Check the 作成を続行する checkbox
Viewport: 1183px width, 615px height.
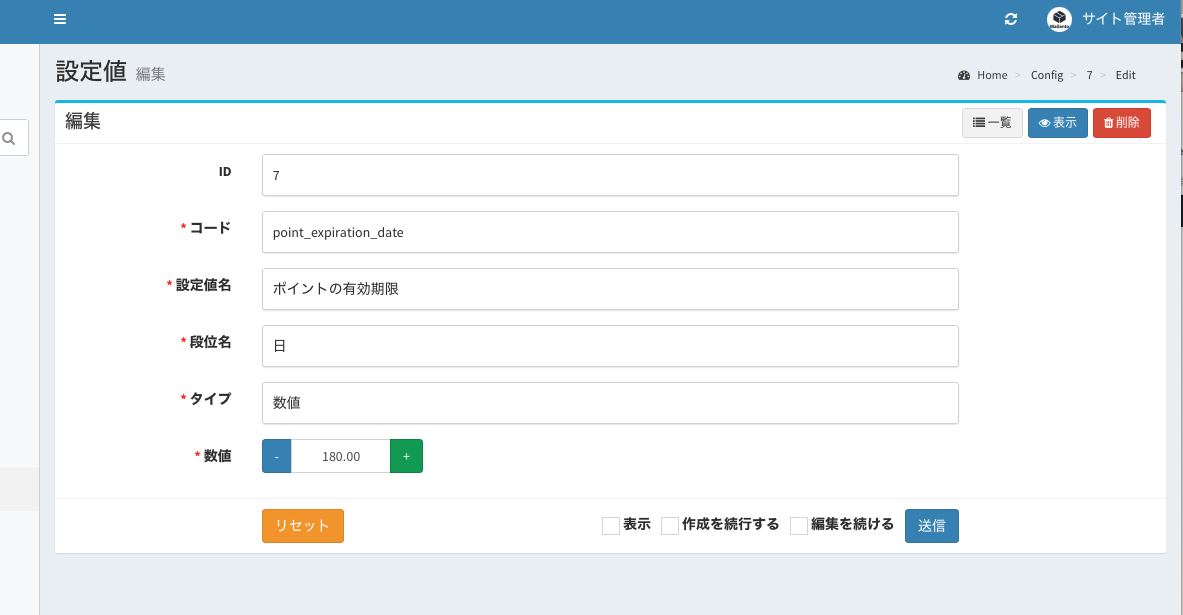point(670,526)
